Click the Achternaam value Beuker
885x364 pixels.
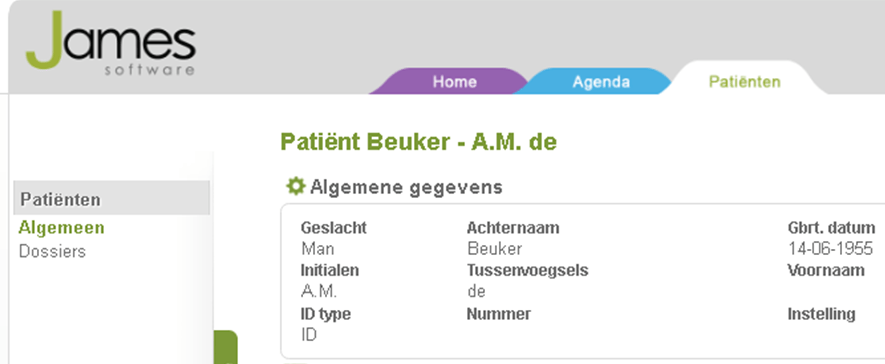pos(495,249)
